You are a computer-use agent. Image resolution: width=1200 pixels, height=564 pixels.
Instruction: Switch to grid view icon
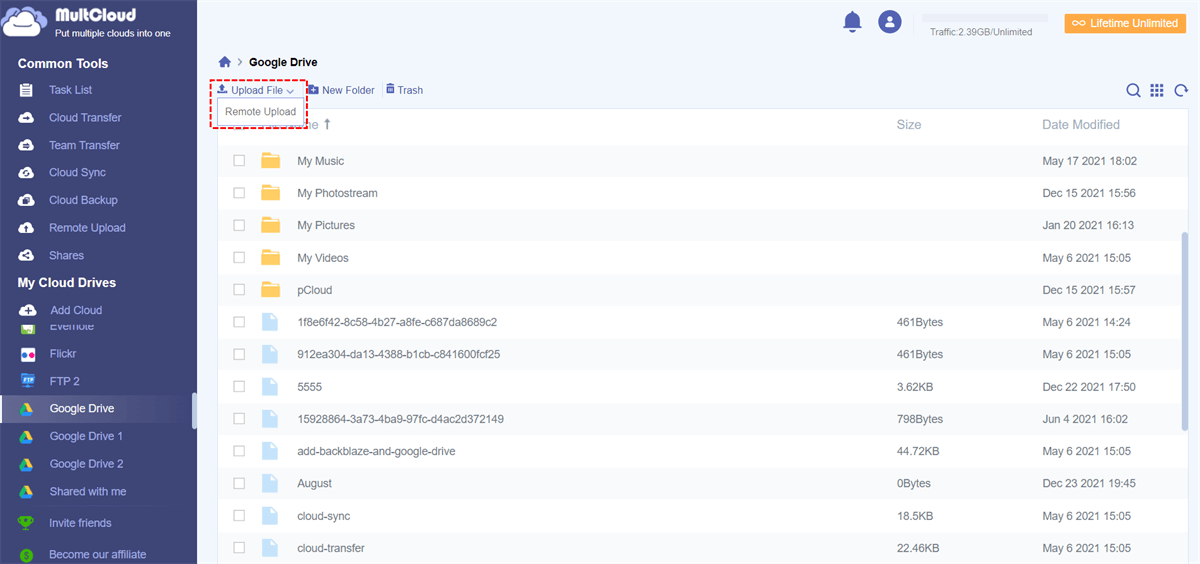[1157, 90]
